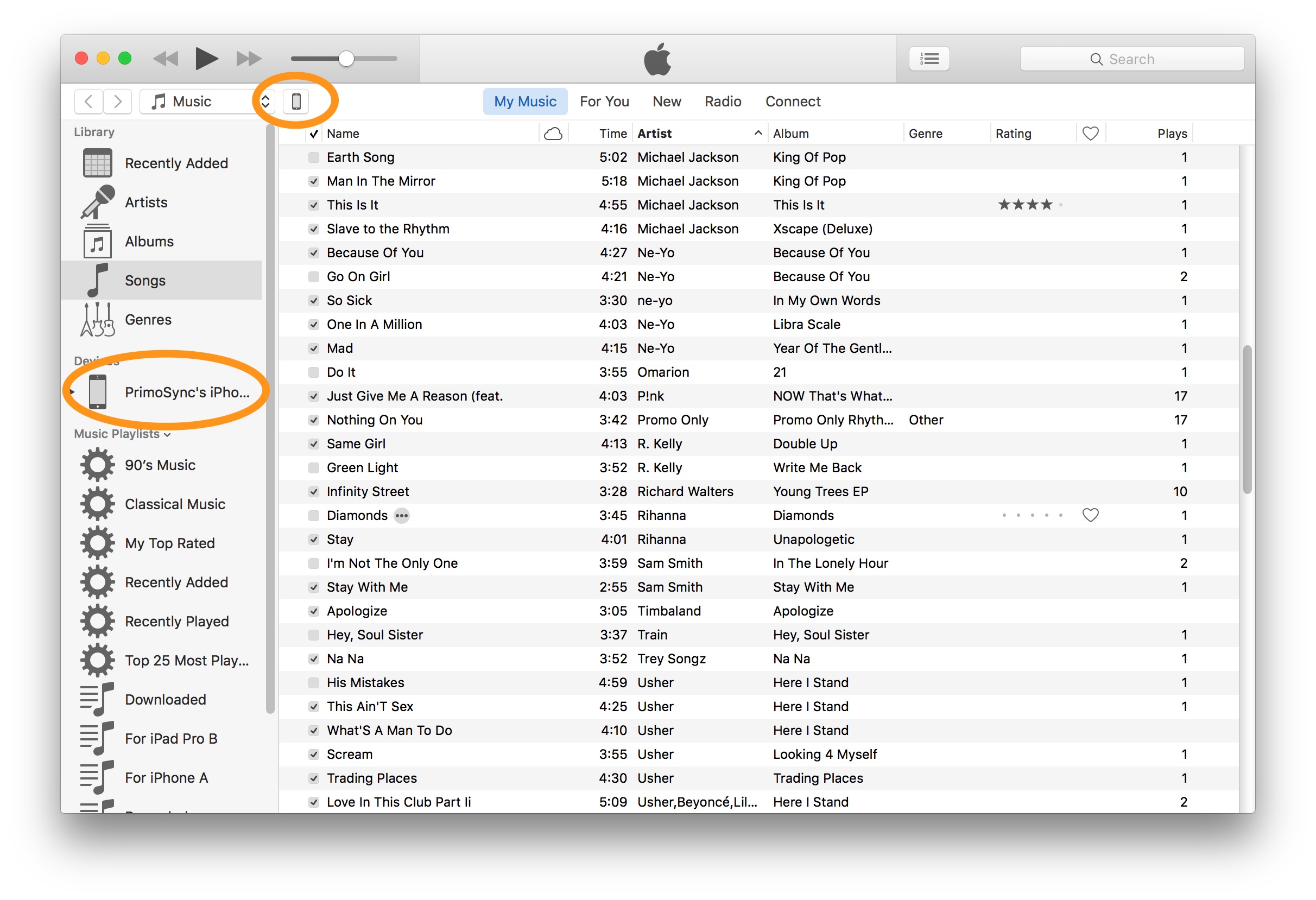Viewport: 1316px width, 900px height.
Task: Switch to the For You tab
Action: click(604, 102)
